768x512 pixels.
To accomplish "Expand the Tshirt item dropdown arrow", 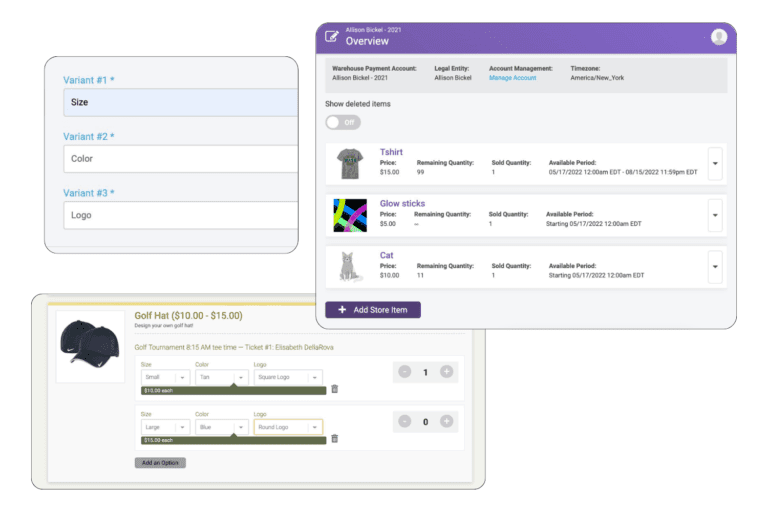I will [x=715, y=161].
